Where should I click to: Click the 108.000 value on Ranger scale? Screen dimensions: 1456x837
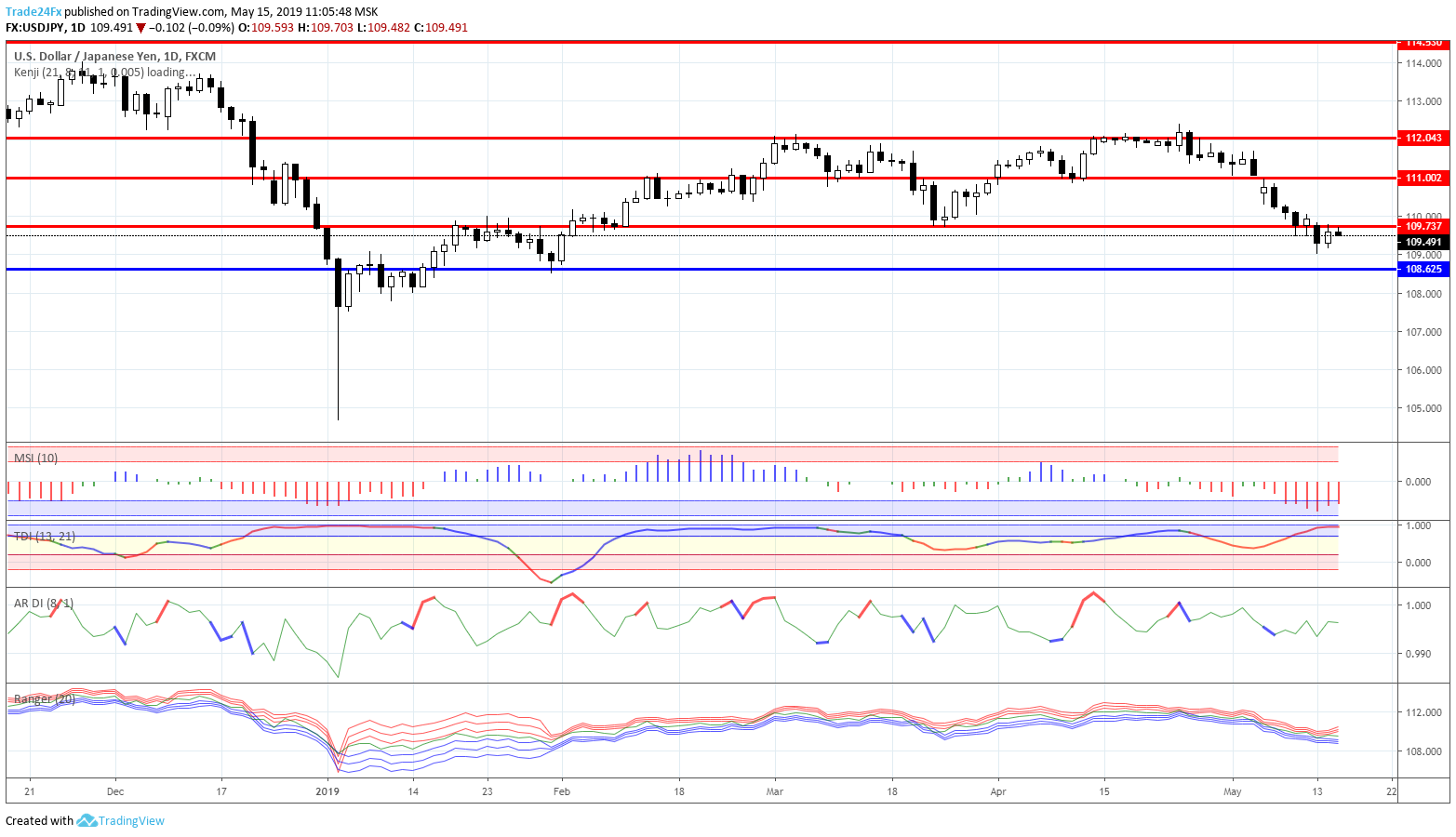[1423, 751]
